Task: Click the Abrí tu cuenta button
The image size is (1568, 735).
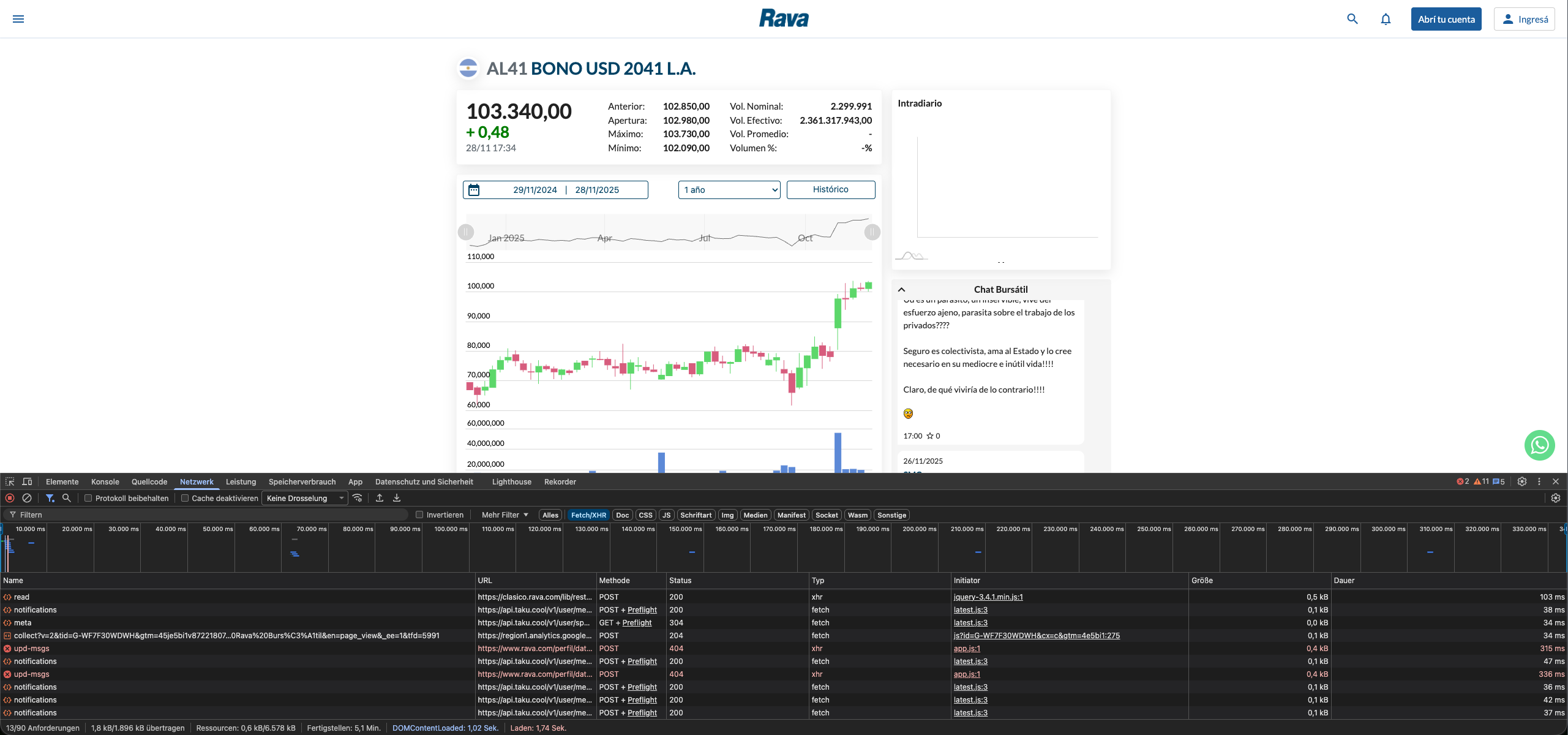Action: coord(1446,19)
